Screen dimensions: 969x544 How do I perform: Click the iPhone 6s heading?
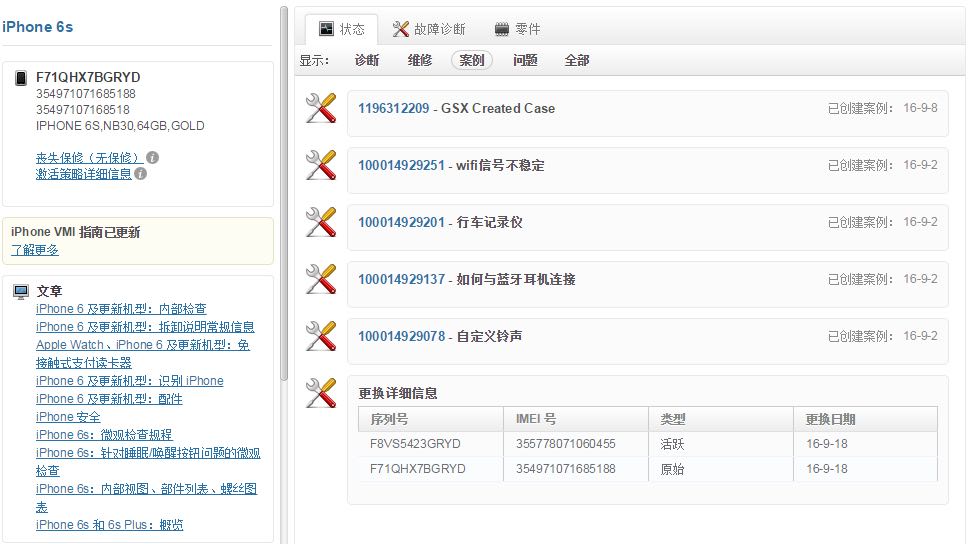[38, 27]
